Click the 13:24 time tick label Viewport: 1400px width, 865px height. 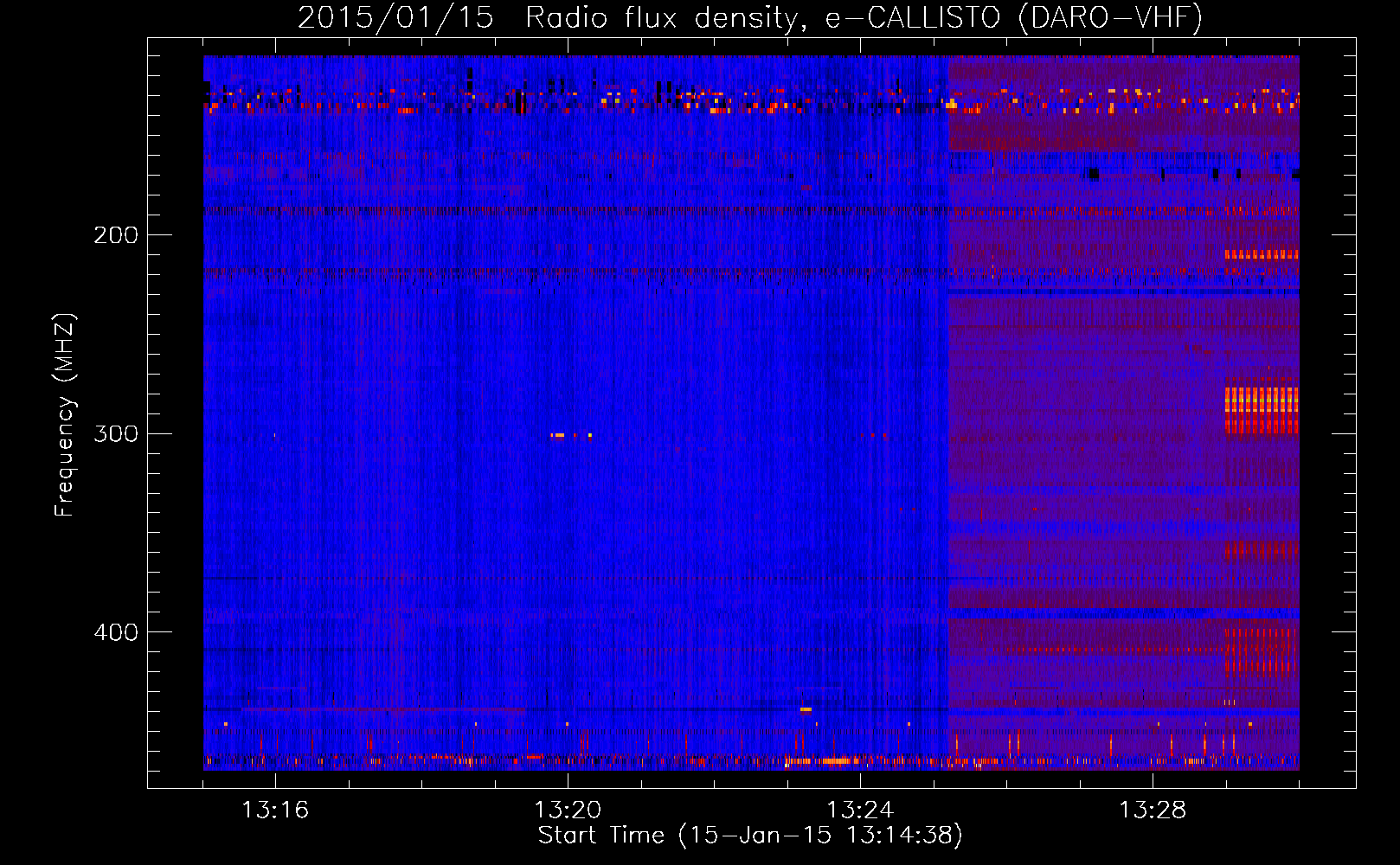860,811
